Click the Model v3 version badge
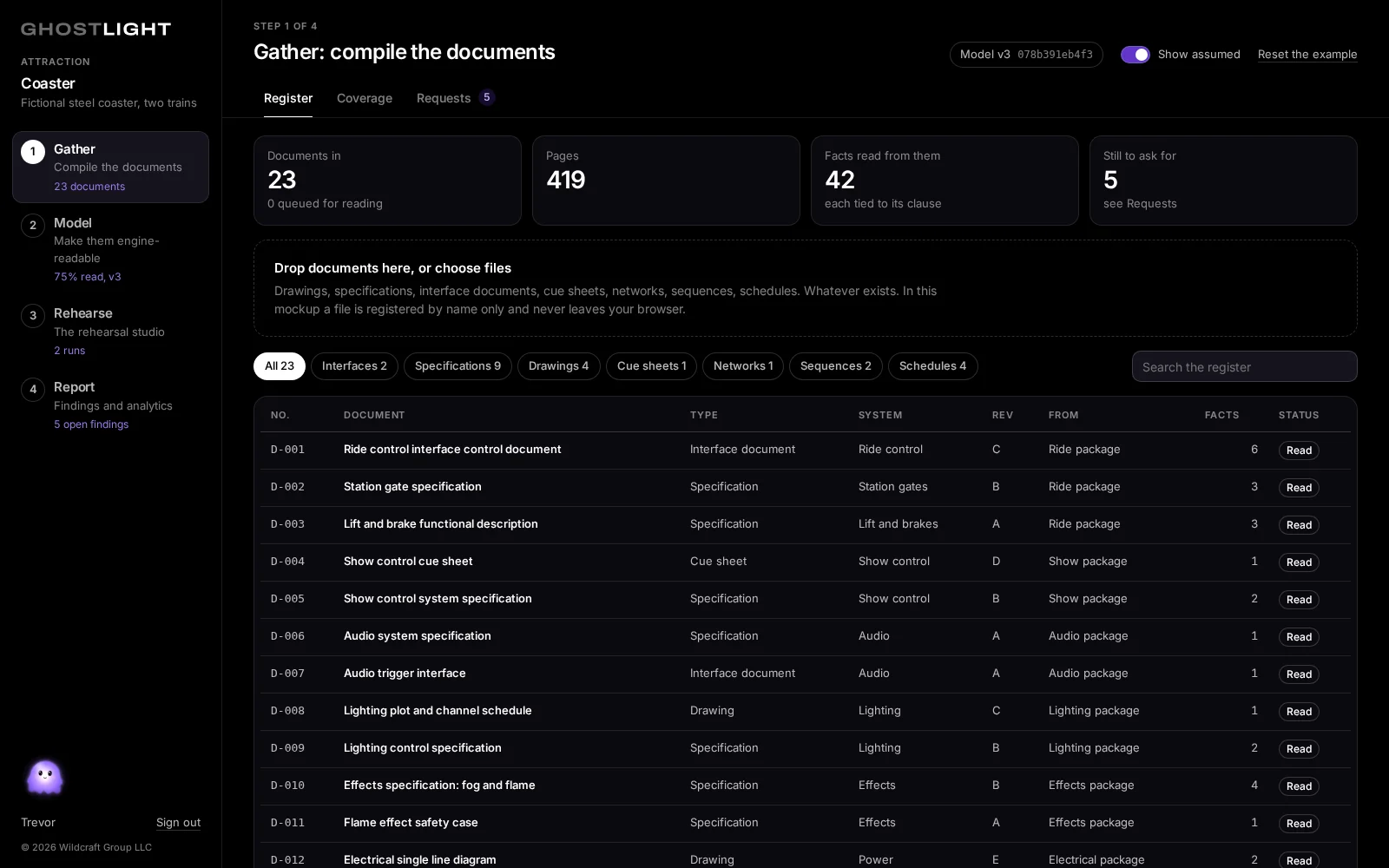Viewport: 1389px width, 868px height. (x=1026, y=55)
